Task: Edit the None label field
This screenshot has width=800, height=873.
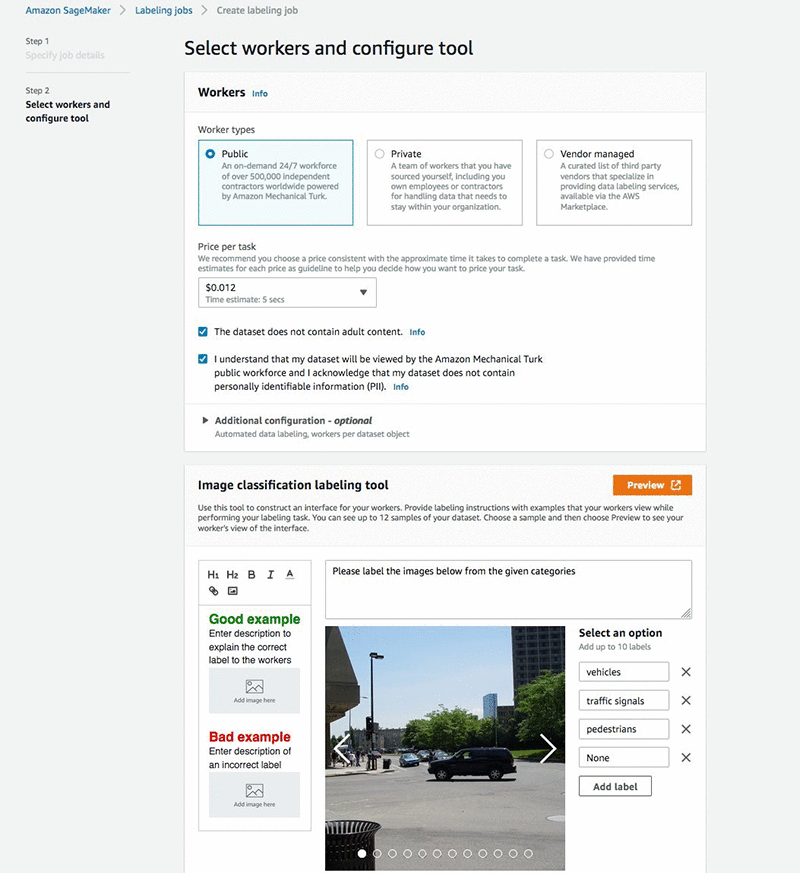Action: point(624,757)
